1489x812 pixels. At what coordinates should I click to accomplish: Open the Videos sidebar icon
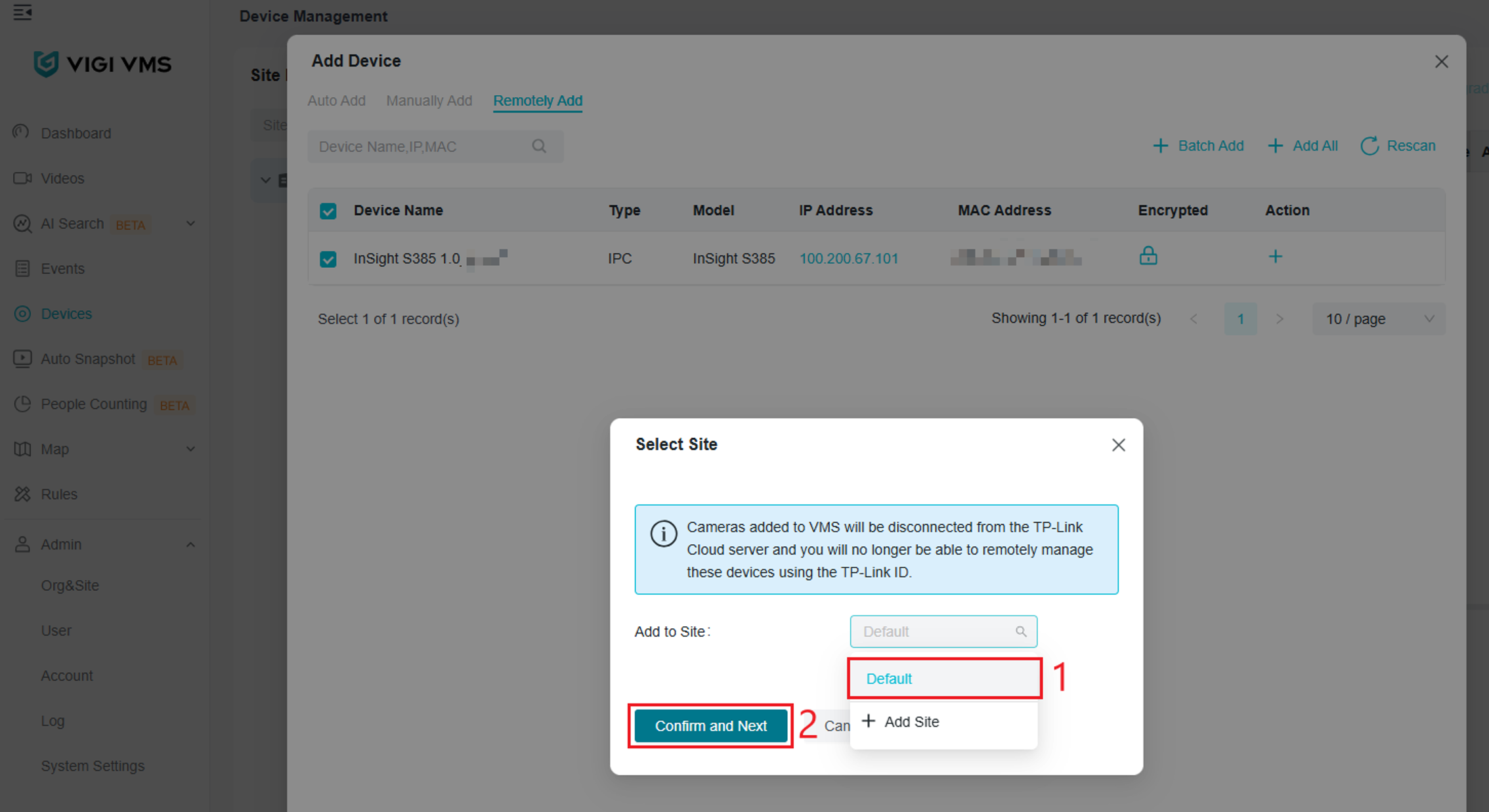coord(22,178)
